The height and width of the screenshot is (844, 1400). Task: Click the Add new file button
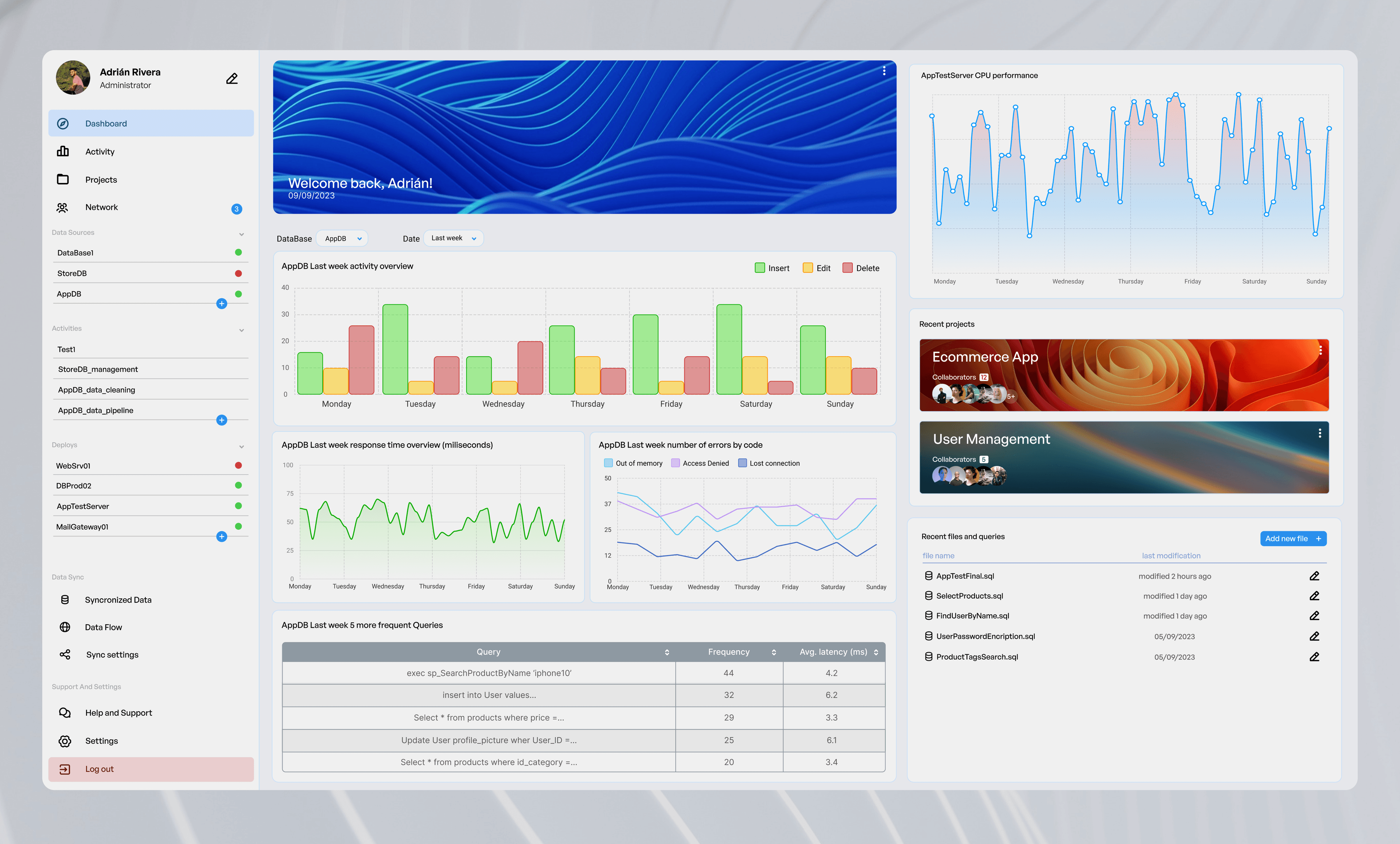click(1294, 538)
